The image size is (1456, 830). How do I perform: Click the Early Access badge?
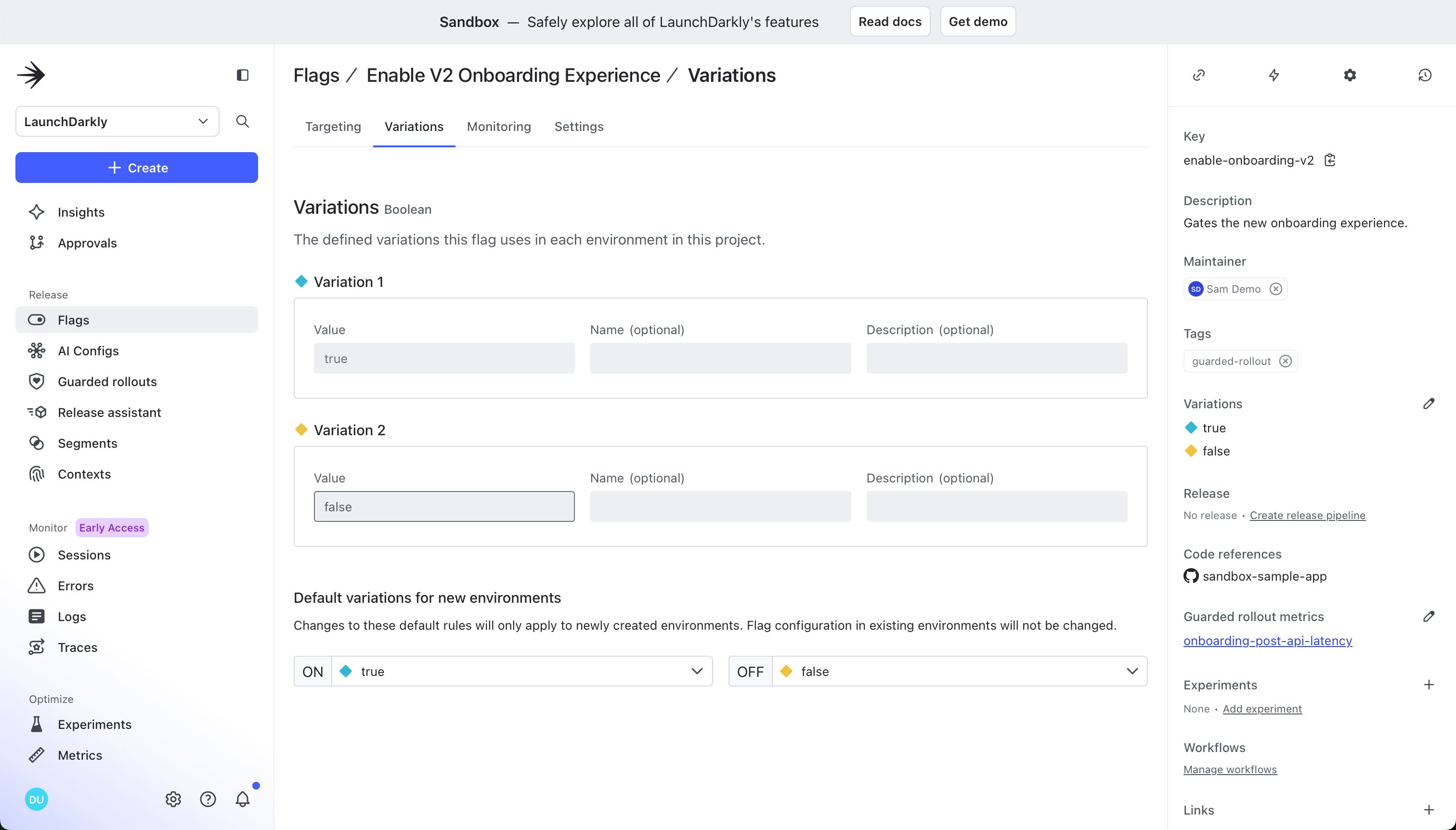[112, 528]
